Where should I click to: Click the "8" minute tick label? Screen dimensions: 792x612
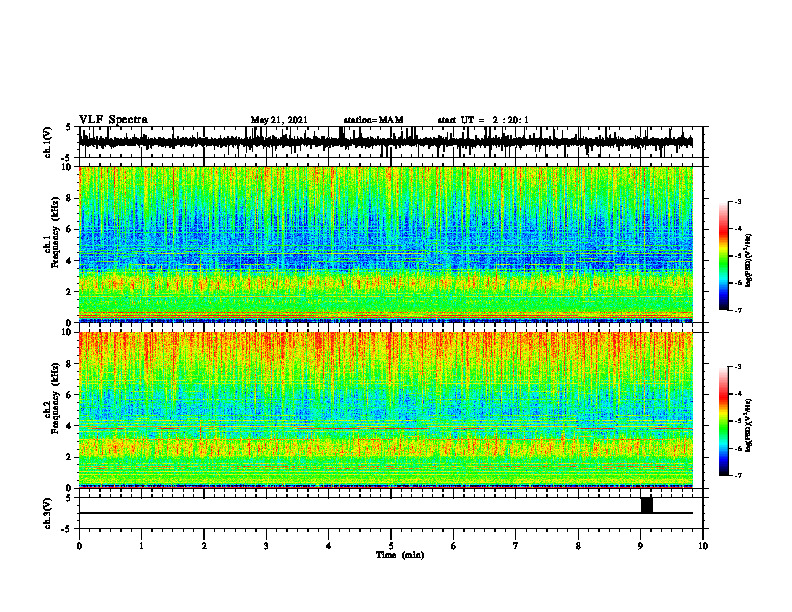[x=578, y=546]
